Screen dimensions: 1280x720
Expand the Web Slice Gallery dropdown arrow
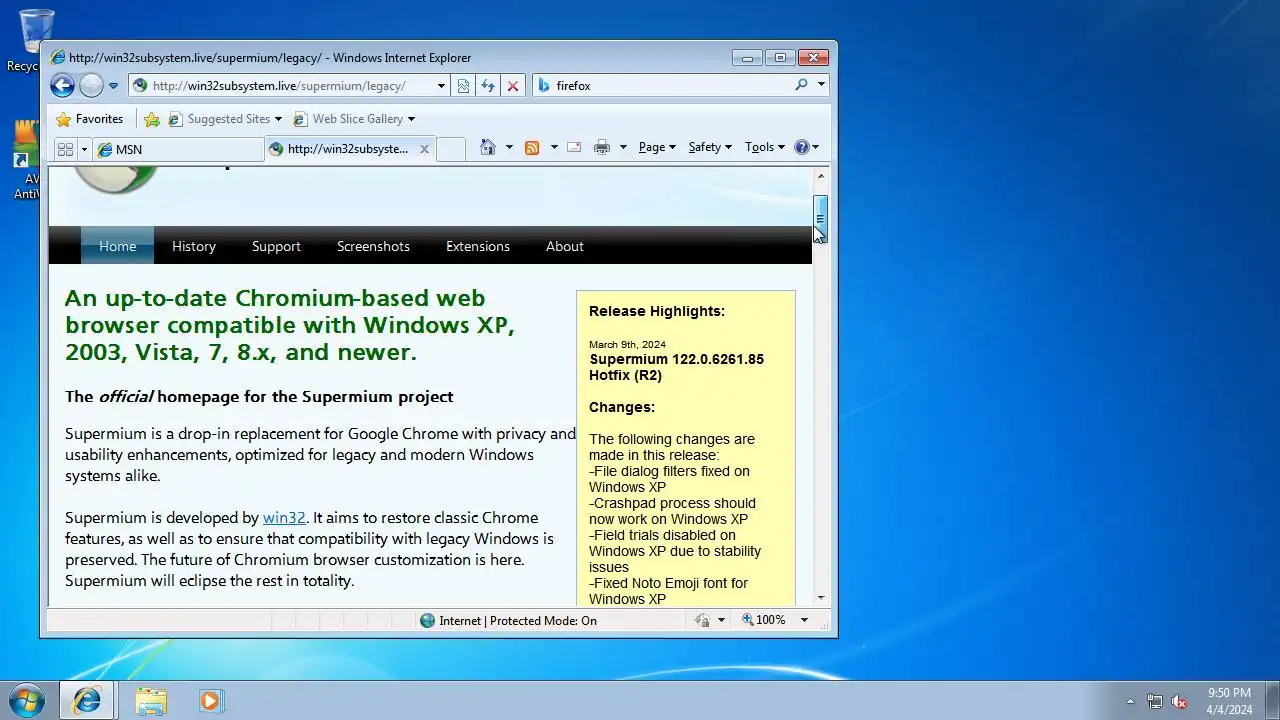[x=410, y=119]
